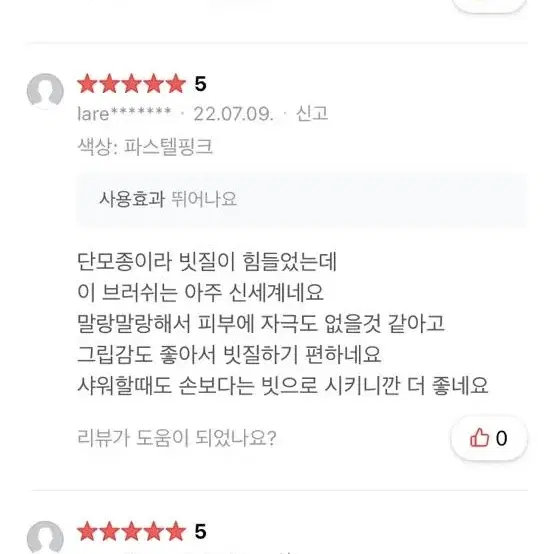
Task: Click the 색상: 파스텔핑크 option text
Action: (x=145, y=146)
